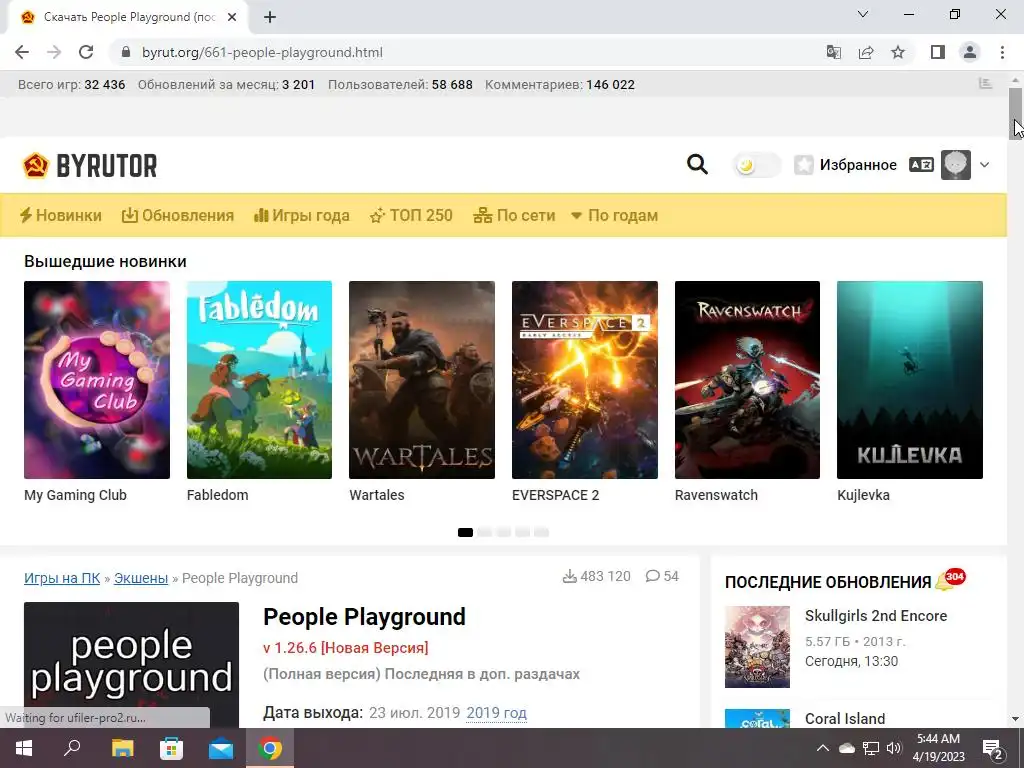Click the download count icon 483 120
The image size is (1024, 768).
tap(569, 577)
